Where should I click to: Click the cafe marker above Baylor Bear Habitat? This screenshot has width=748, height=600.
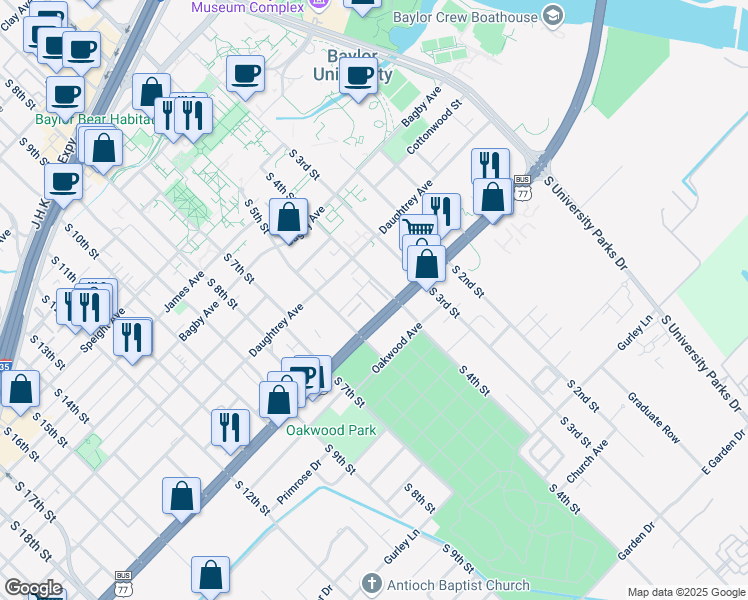coord(65,95)
